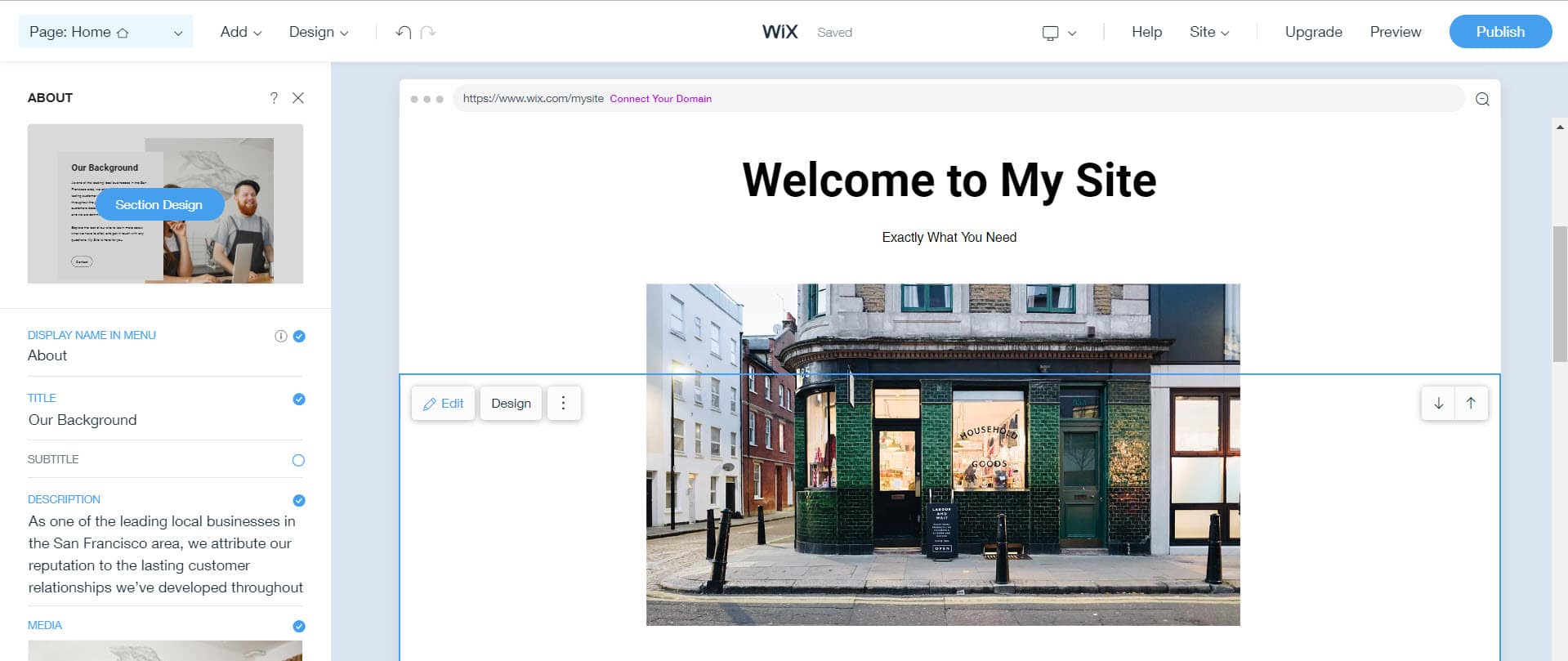The width and height of the screenshot is (1568, 661).
Task: Expand the desktop device view dropdown
Action: pyautogui.click(x=1059, y=33)
